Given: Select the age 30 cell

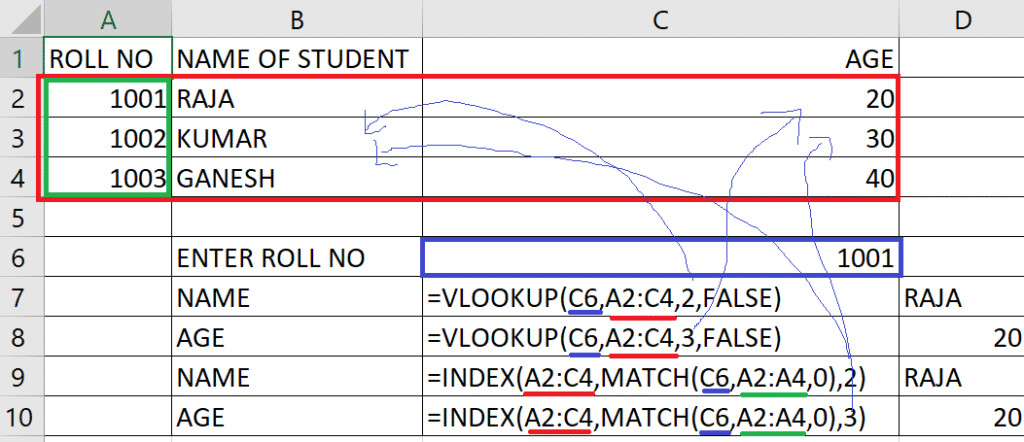Looking at the screenshot, I should click(660, 138).
